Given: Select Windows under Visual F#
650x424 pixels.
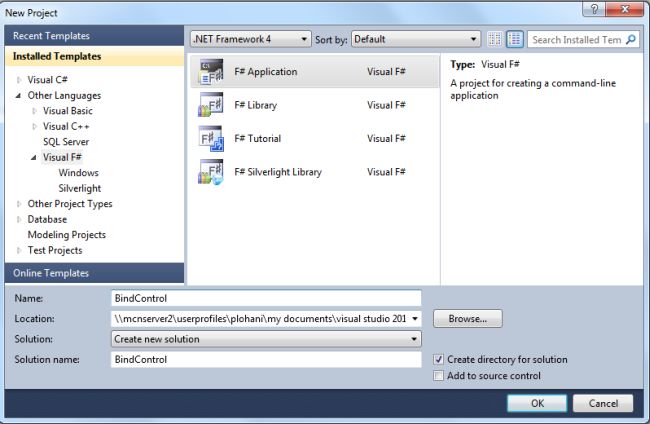Looking at the screenshot, I should click(78, 173).
